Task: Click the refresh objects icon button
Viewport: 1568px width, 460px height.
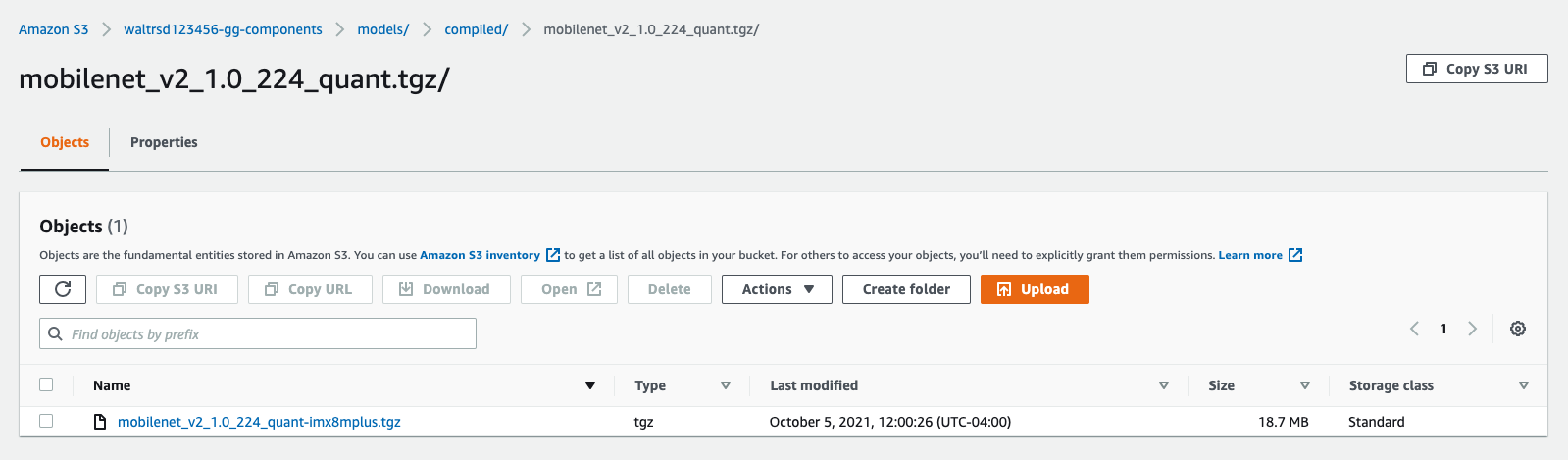Action: point(63,289)
